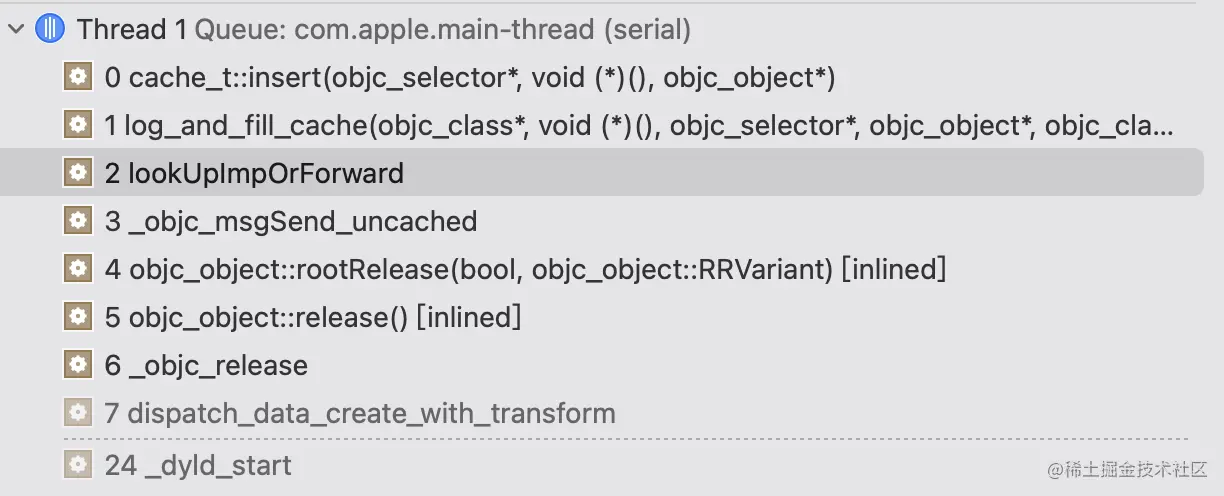Click the frame icon beside lookUpImpOrForward
The width and height of the screenshot is (1224, 496).
coord(77,173)
